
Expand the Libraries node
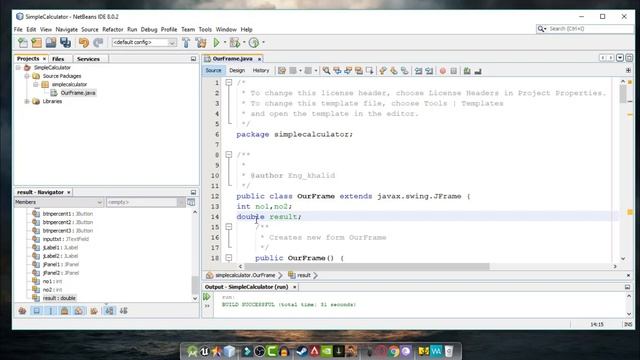tap(27, 101)
